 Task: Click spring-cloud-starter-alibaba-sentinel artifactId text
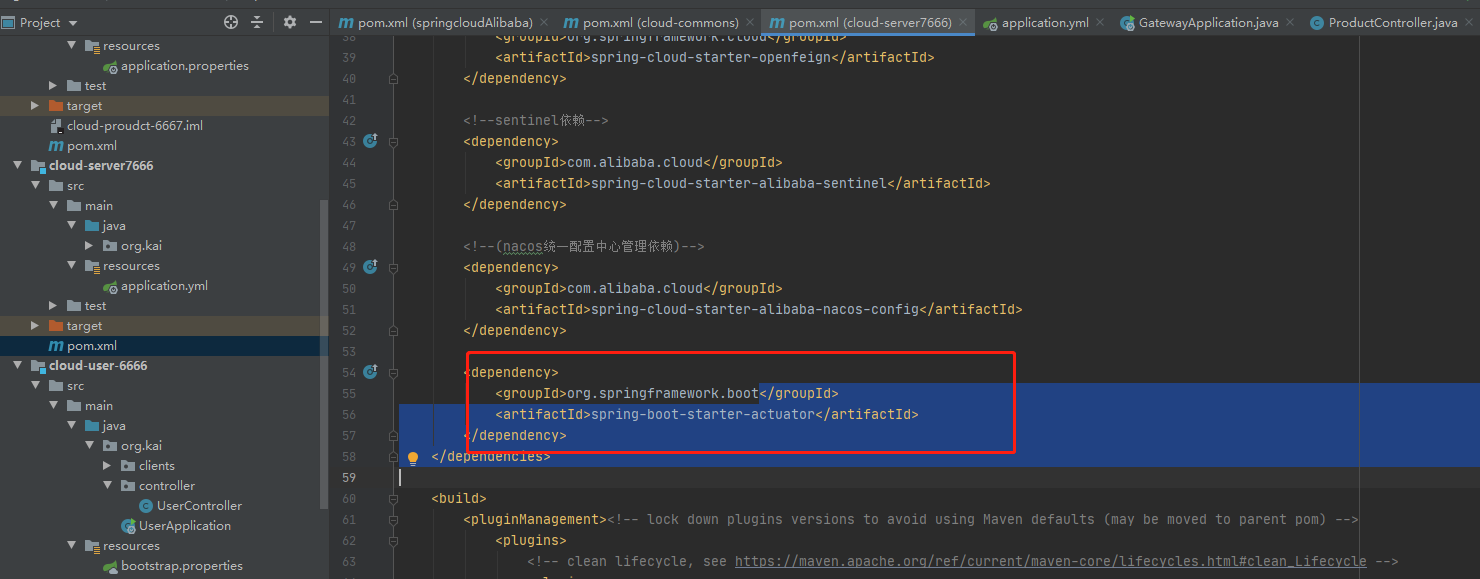[738, 183]
